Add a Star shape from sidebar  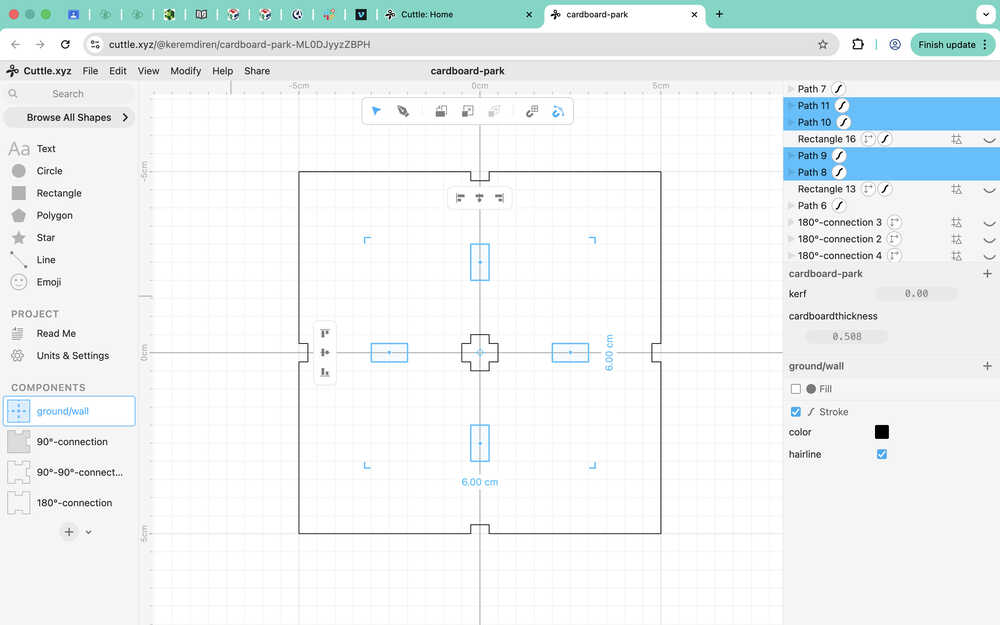18,238
